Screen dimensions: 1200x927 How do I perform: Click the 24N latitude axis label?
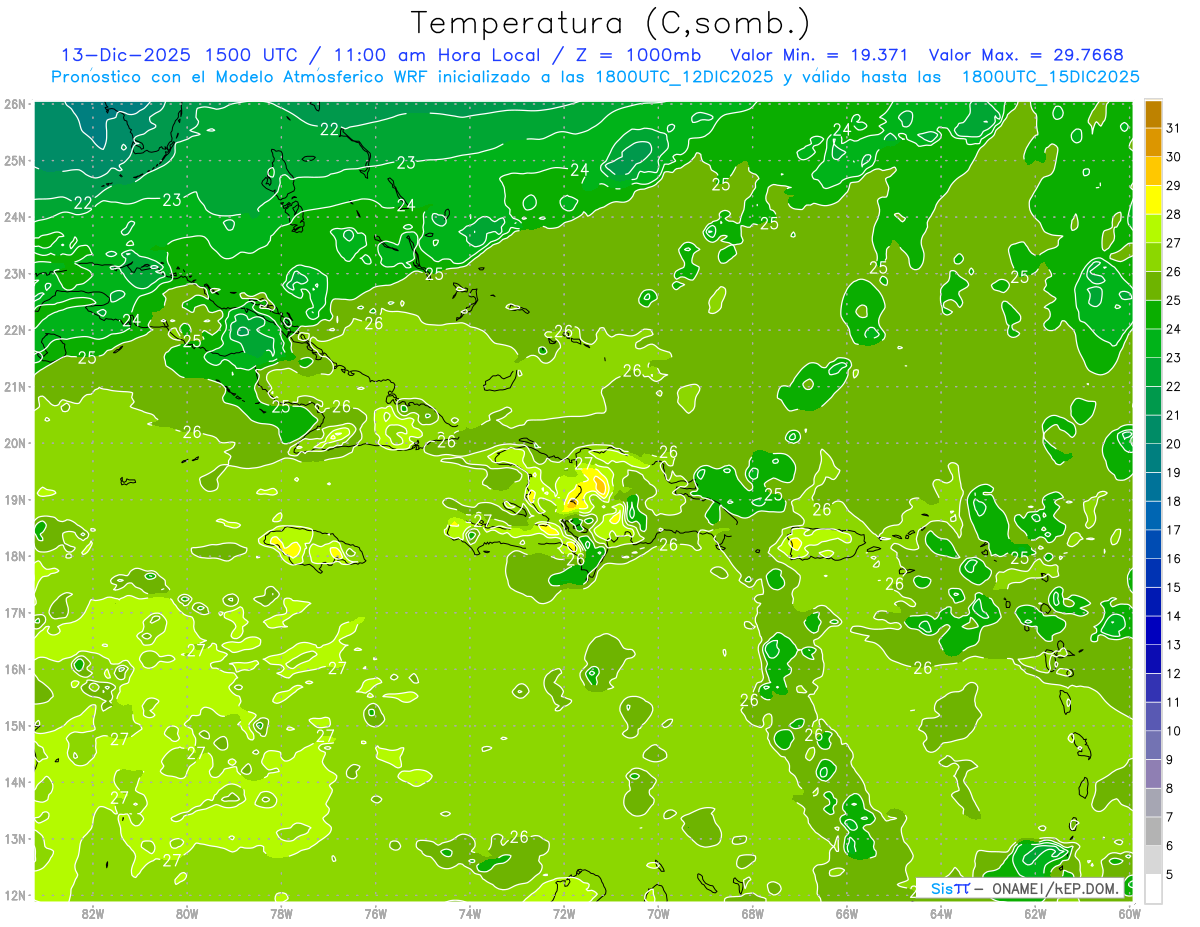pyautogui.click(x=15, y=217)
